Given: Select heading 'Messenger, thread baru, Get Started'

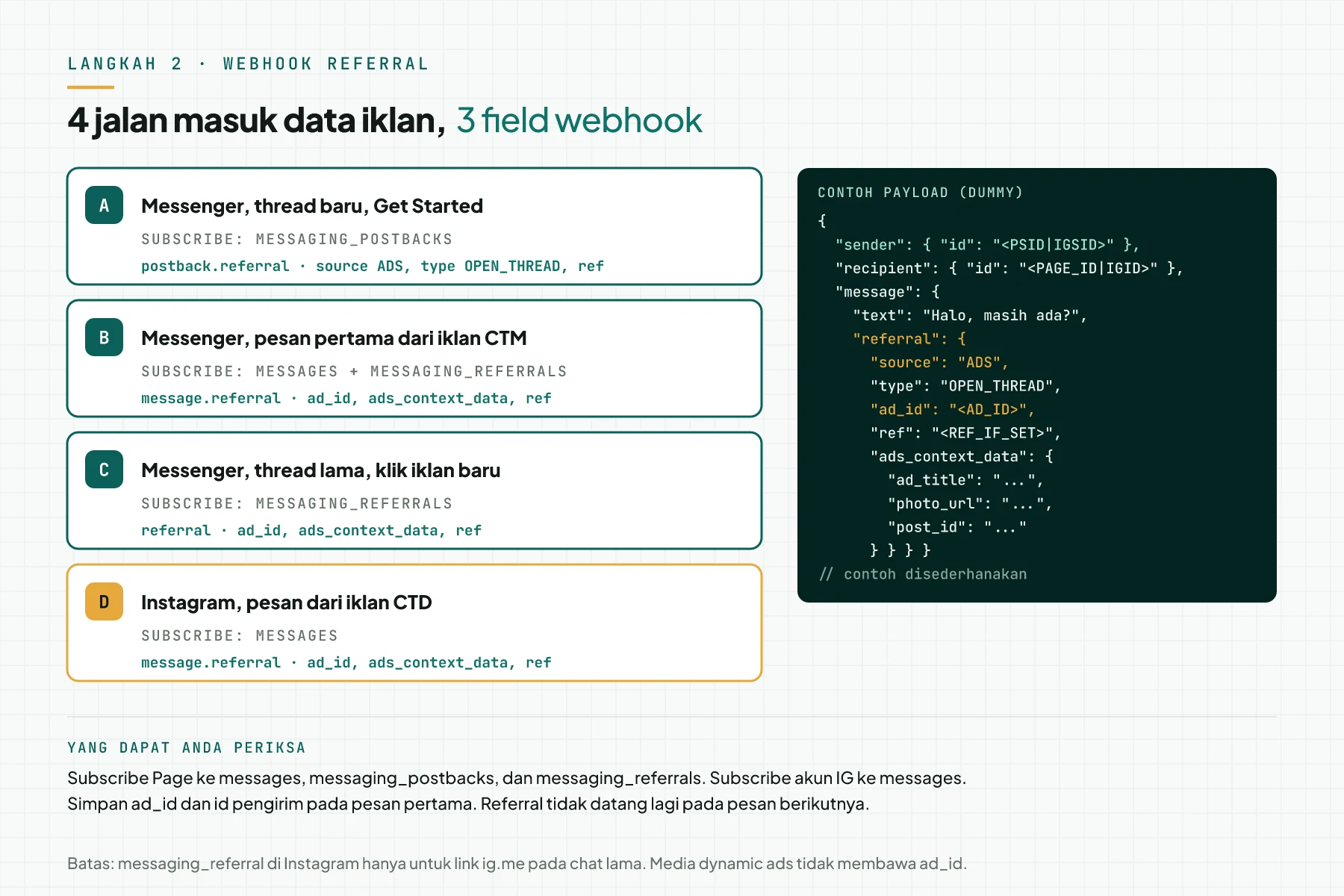Looking at the screenshot, I should 312,206.
